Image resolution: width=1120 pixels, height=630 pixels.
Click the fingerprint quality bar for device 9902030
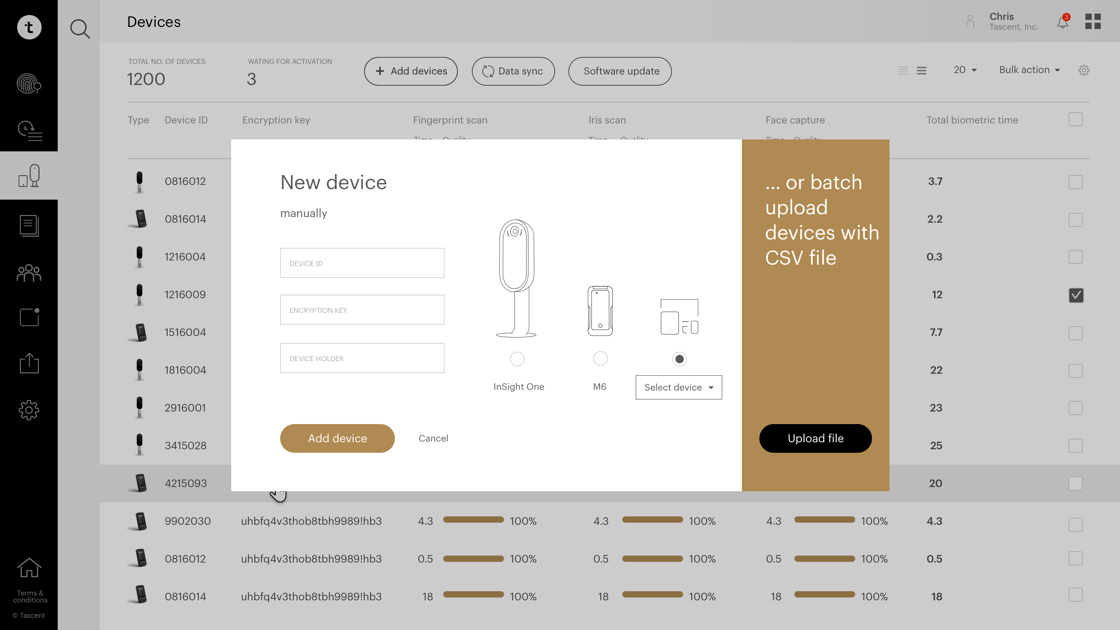click(473, 520)
